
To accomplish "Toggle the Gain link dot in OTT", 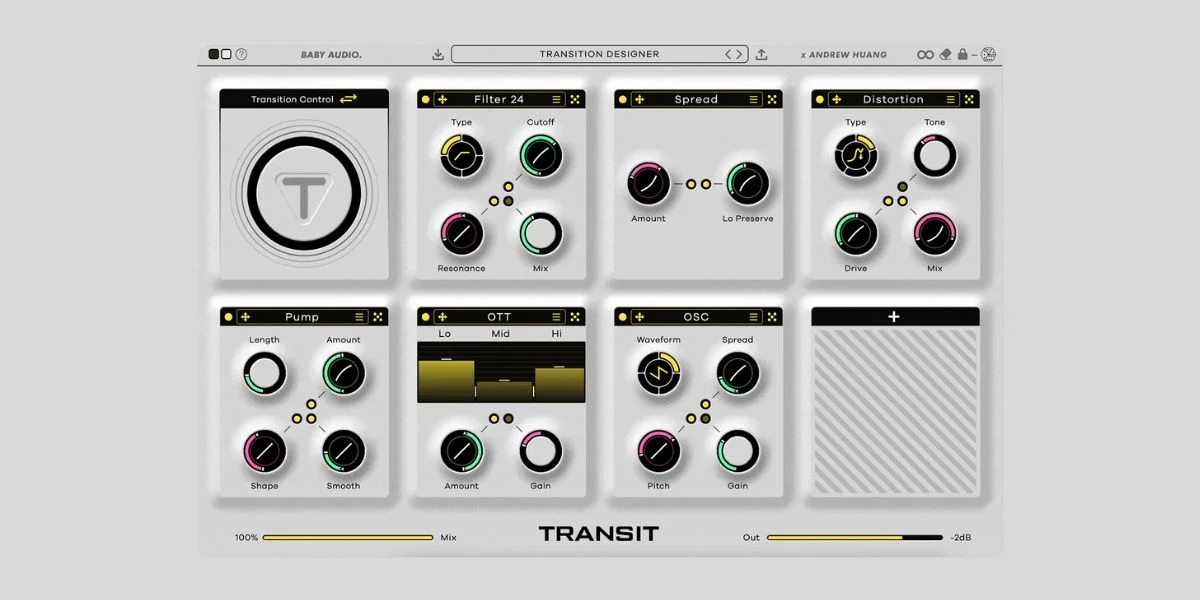I will pyautogui.click(x=508, y=419).
